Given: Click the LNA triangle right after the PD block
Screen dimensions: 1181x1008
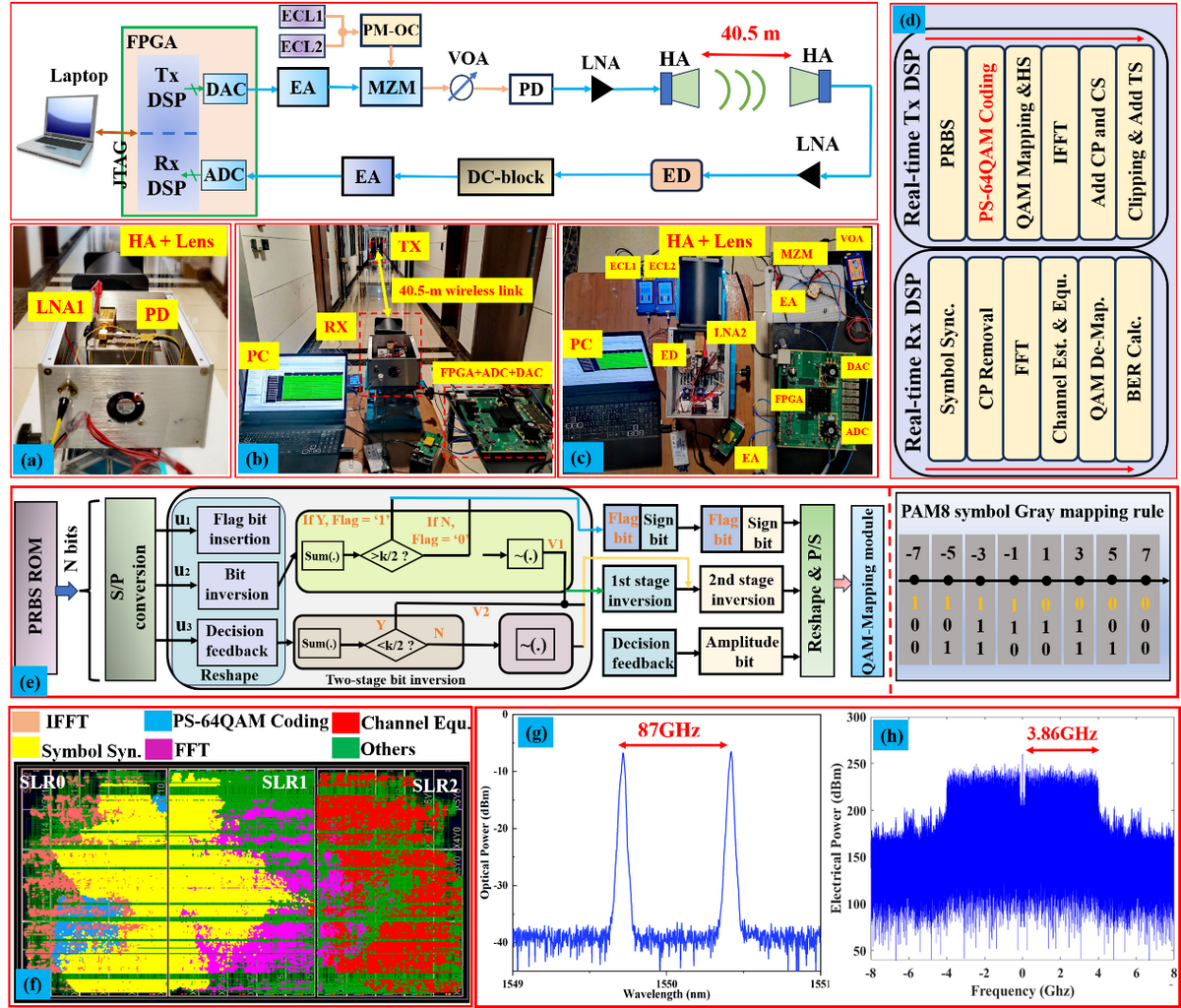Looking at the screenshot, I should point(599,91).
